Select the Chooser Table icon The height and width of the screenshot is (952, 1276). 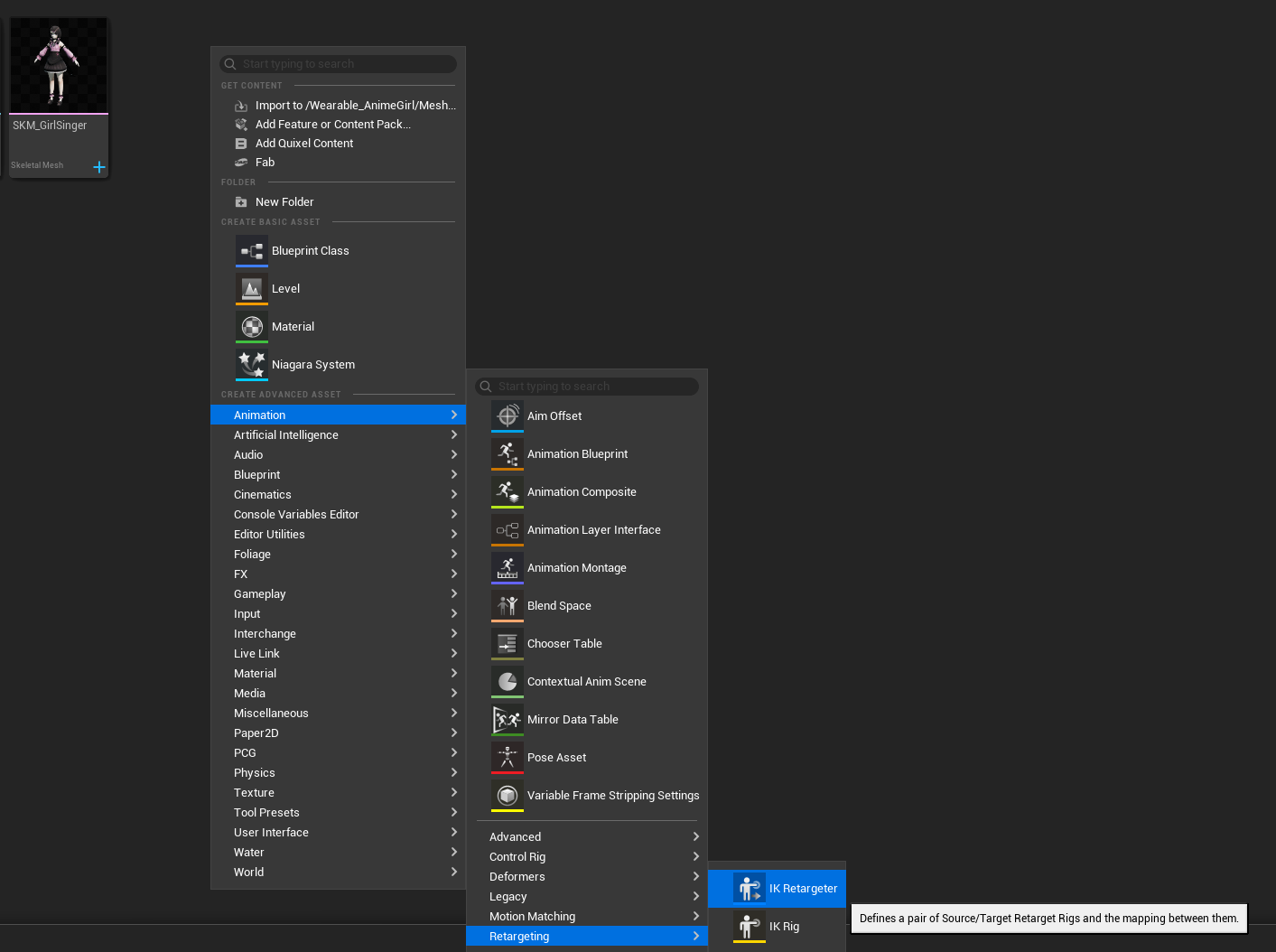507,643
